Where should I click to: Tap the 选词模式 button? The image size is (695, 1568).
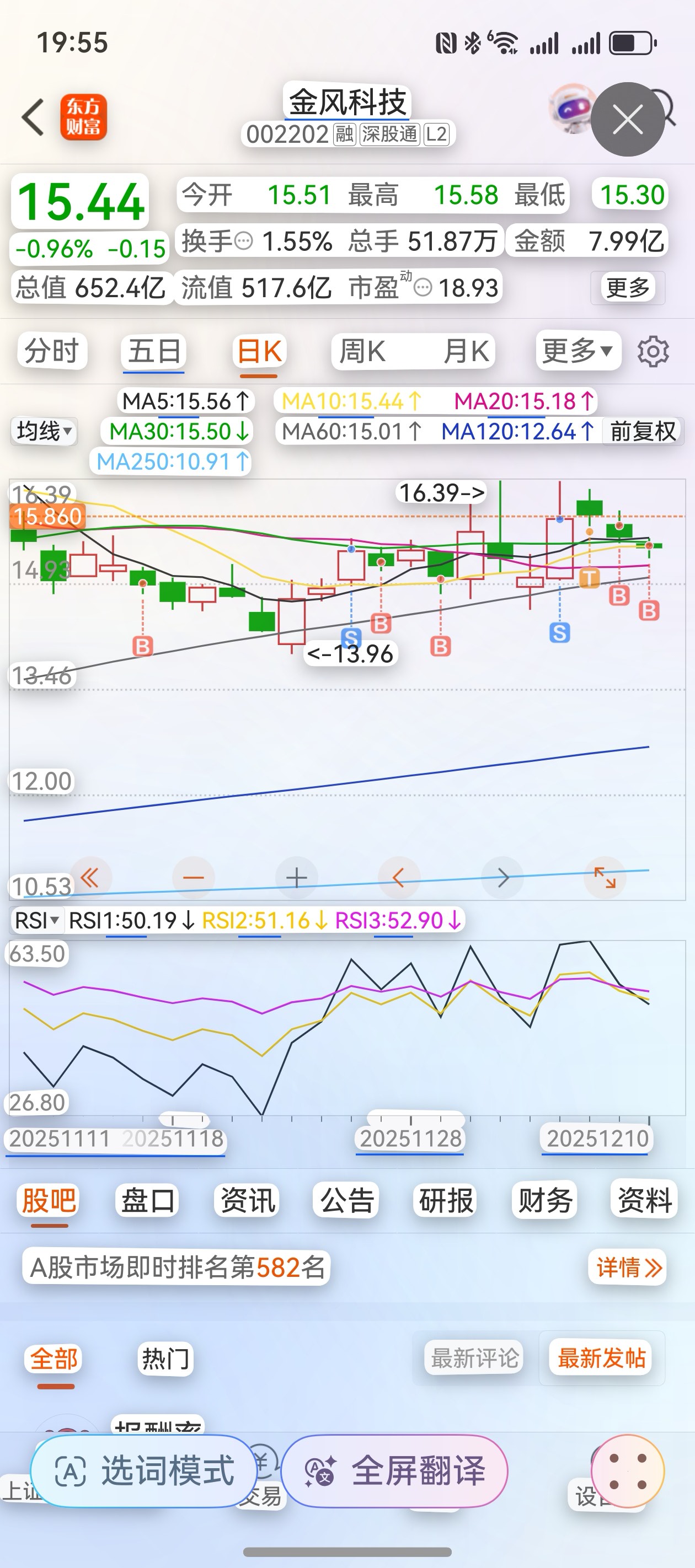(144, 1470)
